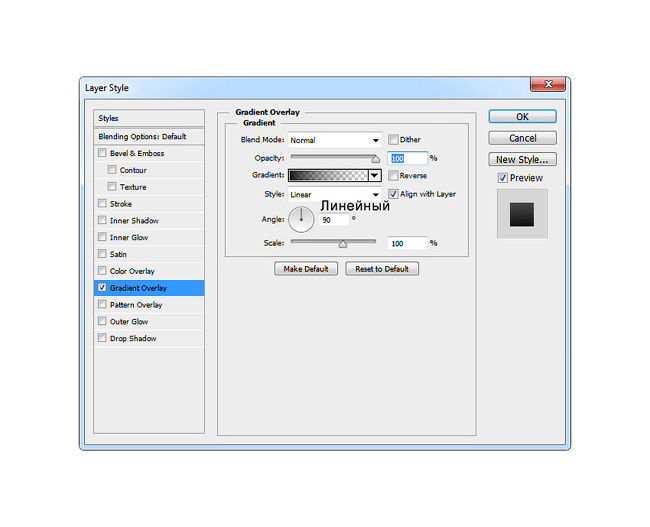Open the Style Linear dropdown
The width and height of the screenshot is (650, 527).
point(335,194)
